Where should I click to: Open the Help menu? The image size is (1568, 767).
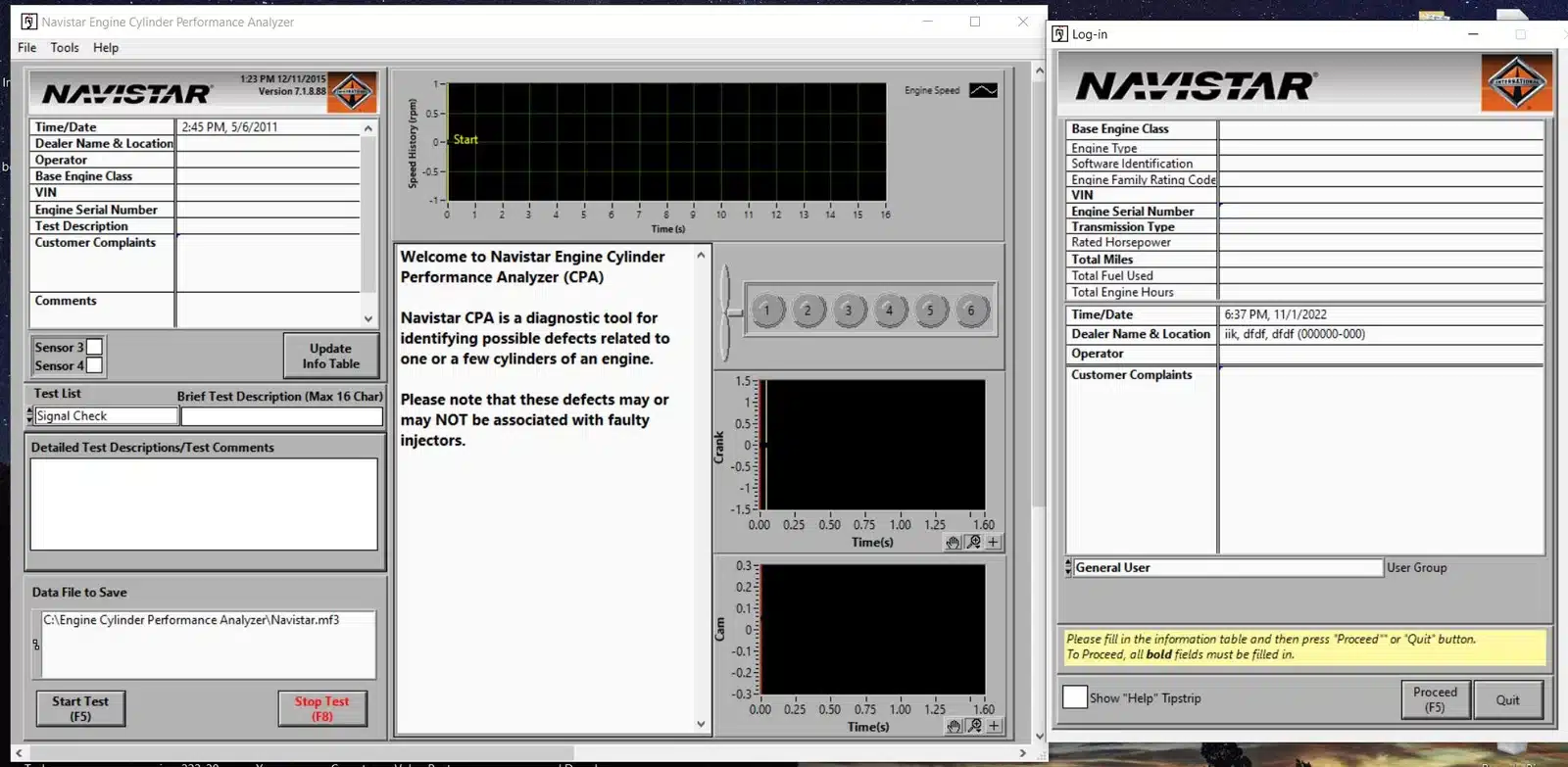106,47
